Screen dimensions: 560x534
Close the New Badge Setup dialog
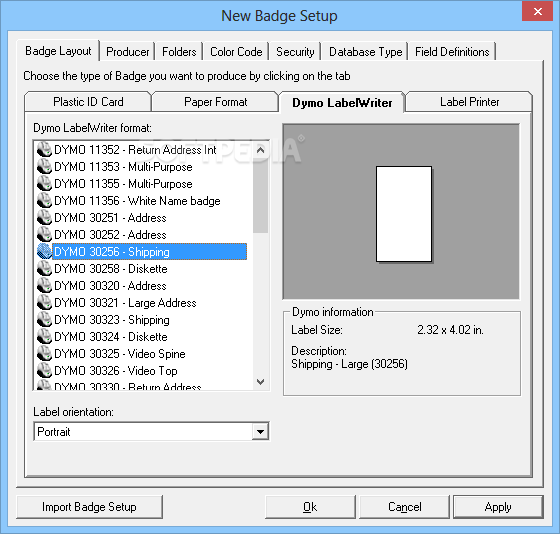click(538, 11)
